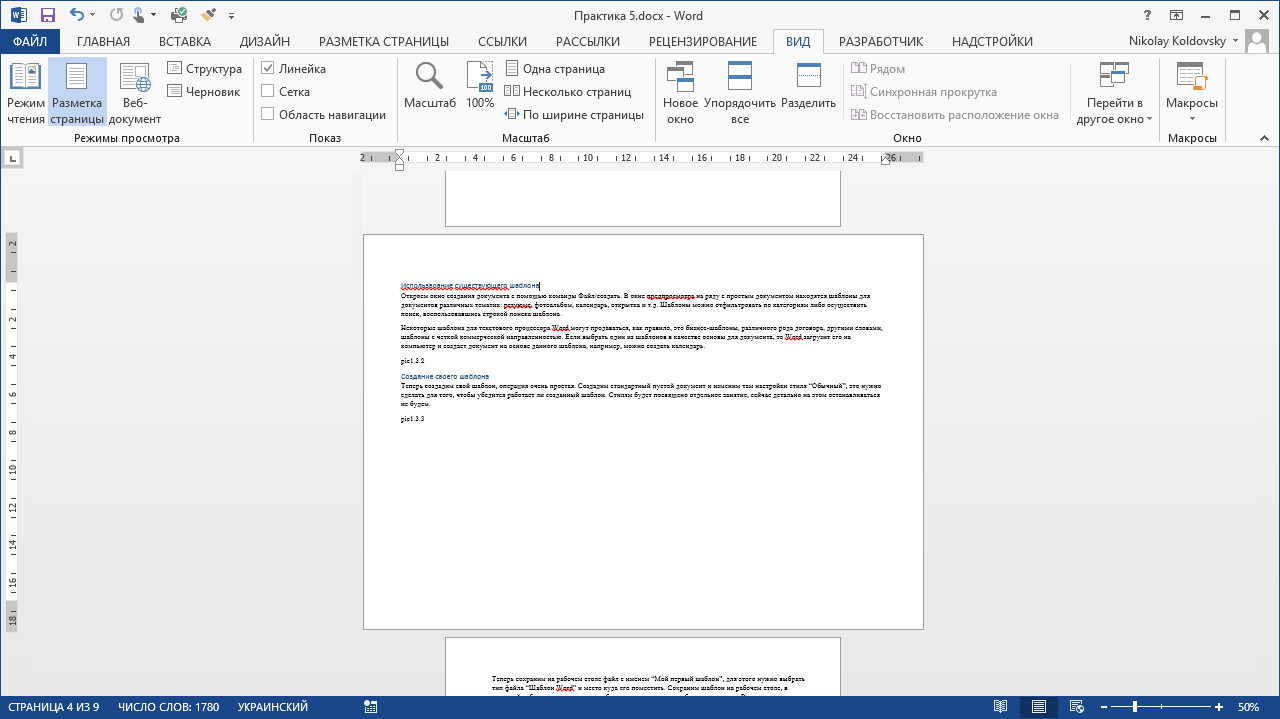Image resolution: width=1280 pixels, height=719 pixels.
Task: Click the Save icon in quick access toolbar
Action: pyautogui.click(x=47, y=15)
